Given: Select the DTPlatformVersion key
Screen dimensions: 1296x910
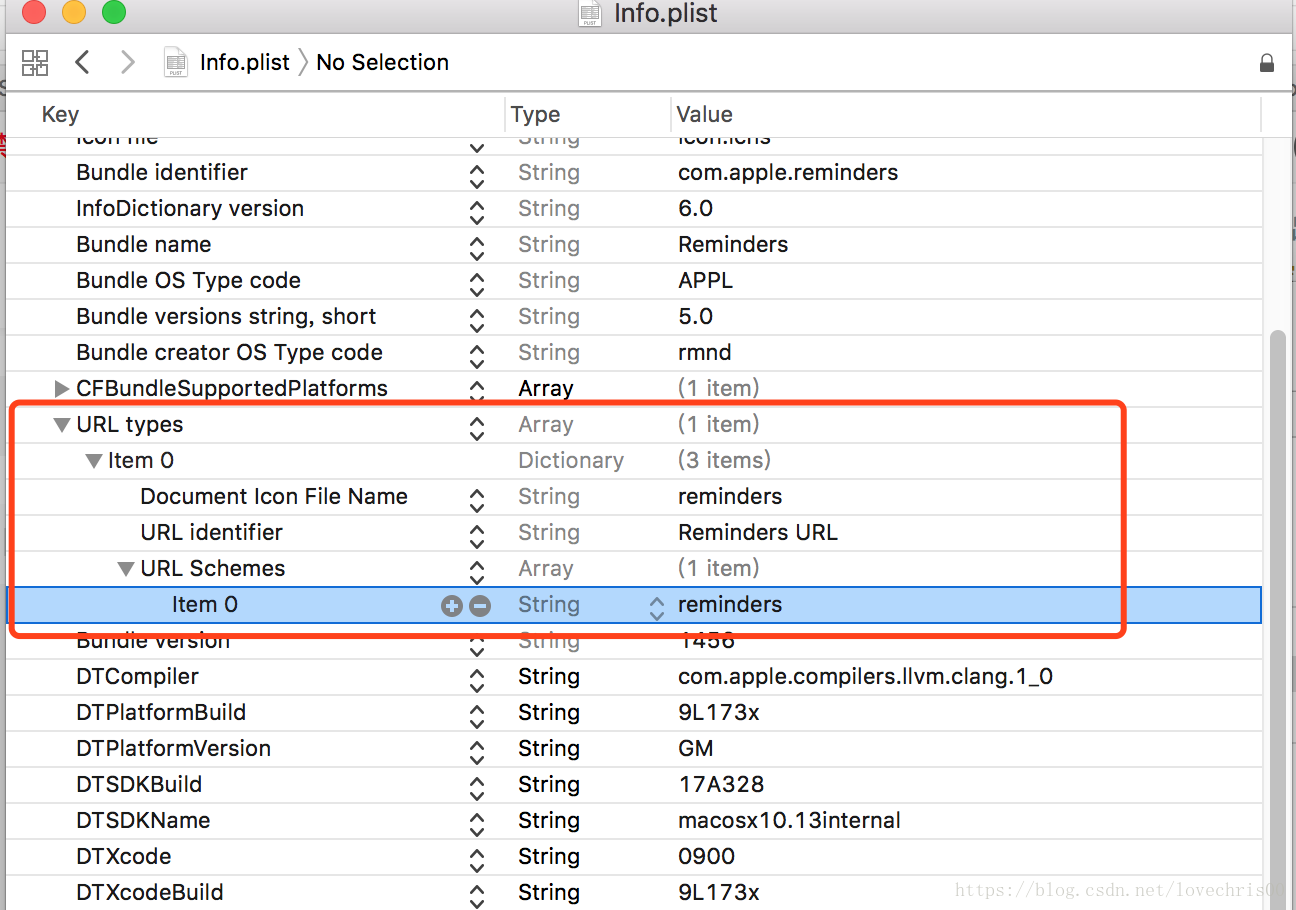Looking at the screenshot, I should pos(174,748).
